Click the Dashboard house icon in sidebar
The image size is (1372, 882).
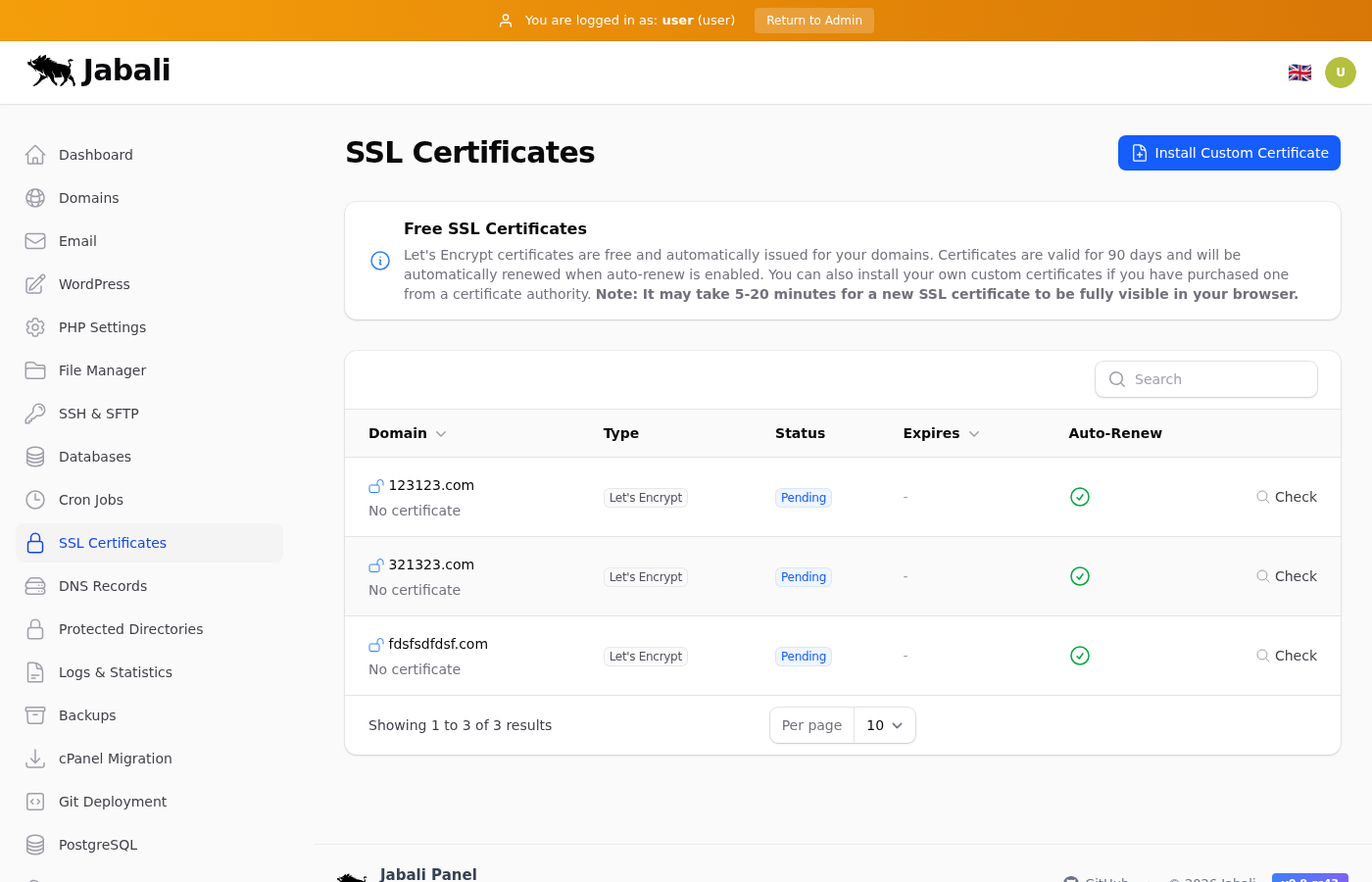[35, 155]
